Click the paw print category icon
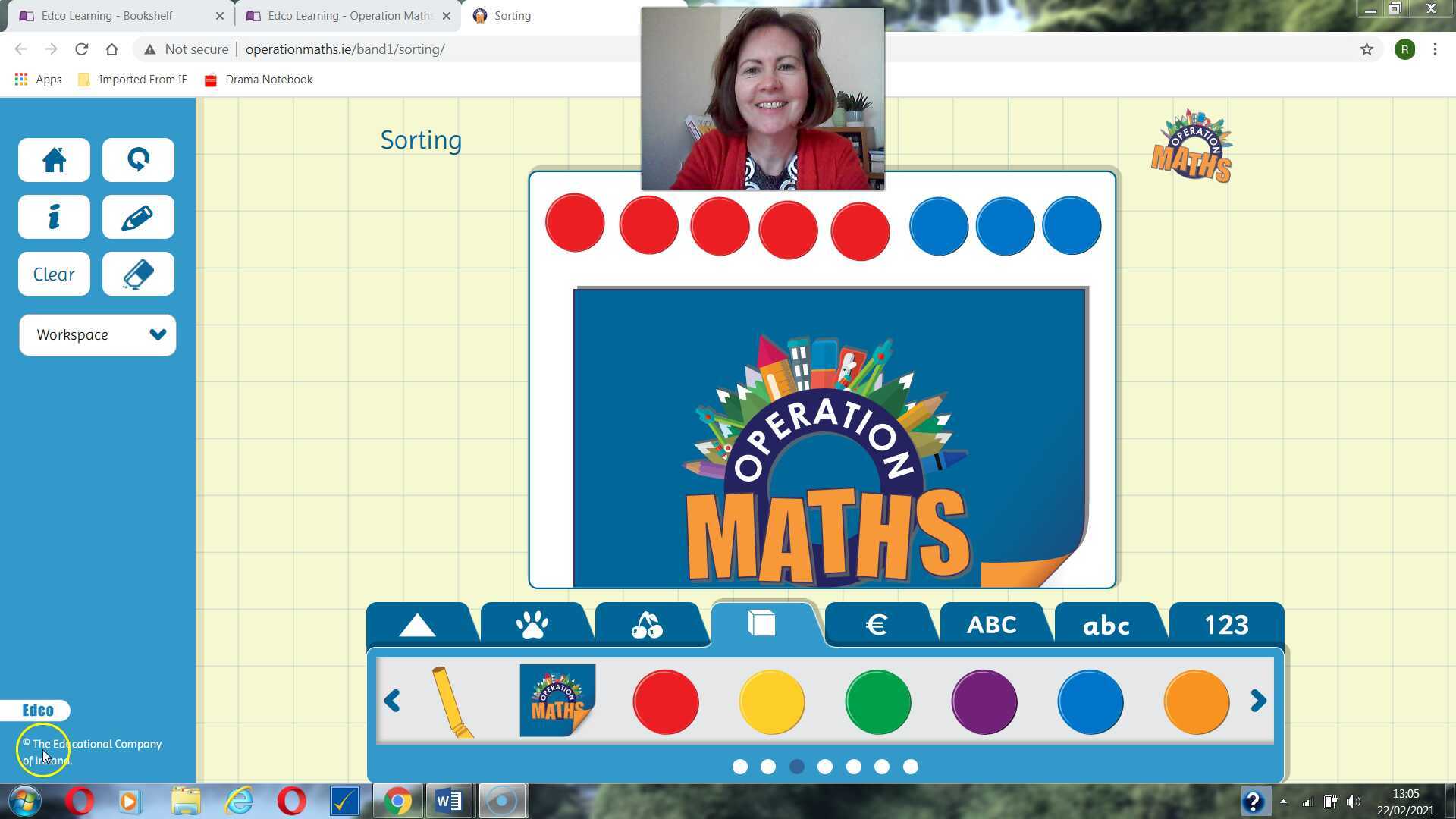The height and width of the screenshot is (819, 1456). [535, 624]
